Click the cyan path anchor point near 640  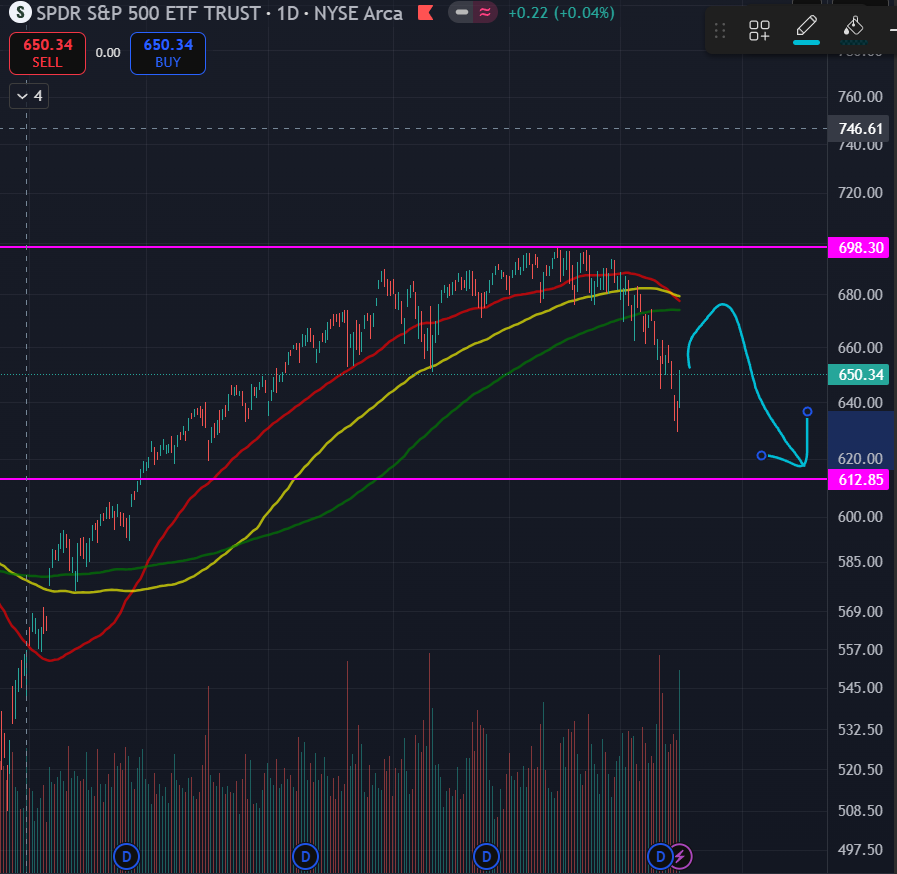pyautogui.click(x=807, y=412)
